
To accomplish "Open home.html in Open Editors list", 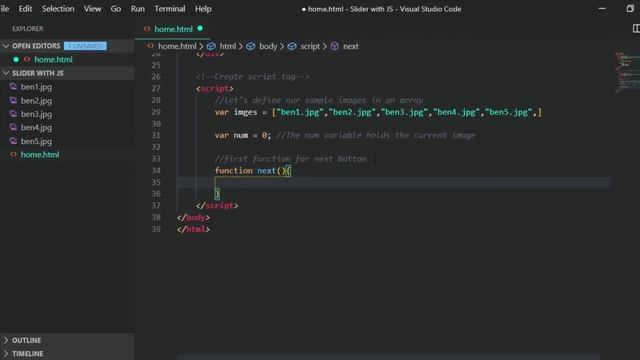I will click(x=53, y=60).
